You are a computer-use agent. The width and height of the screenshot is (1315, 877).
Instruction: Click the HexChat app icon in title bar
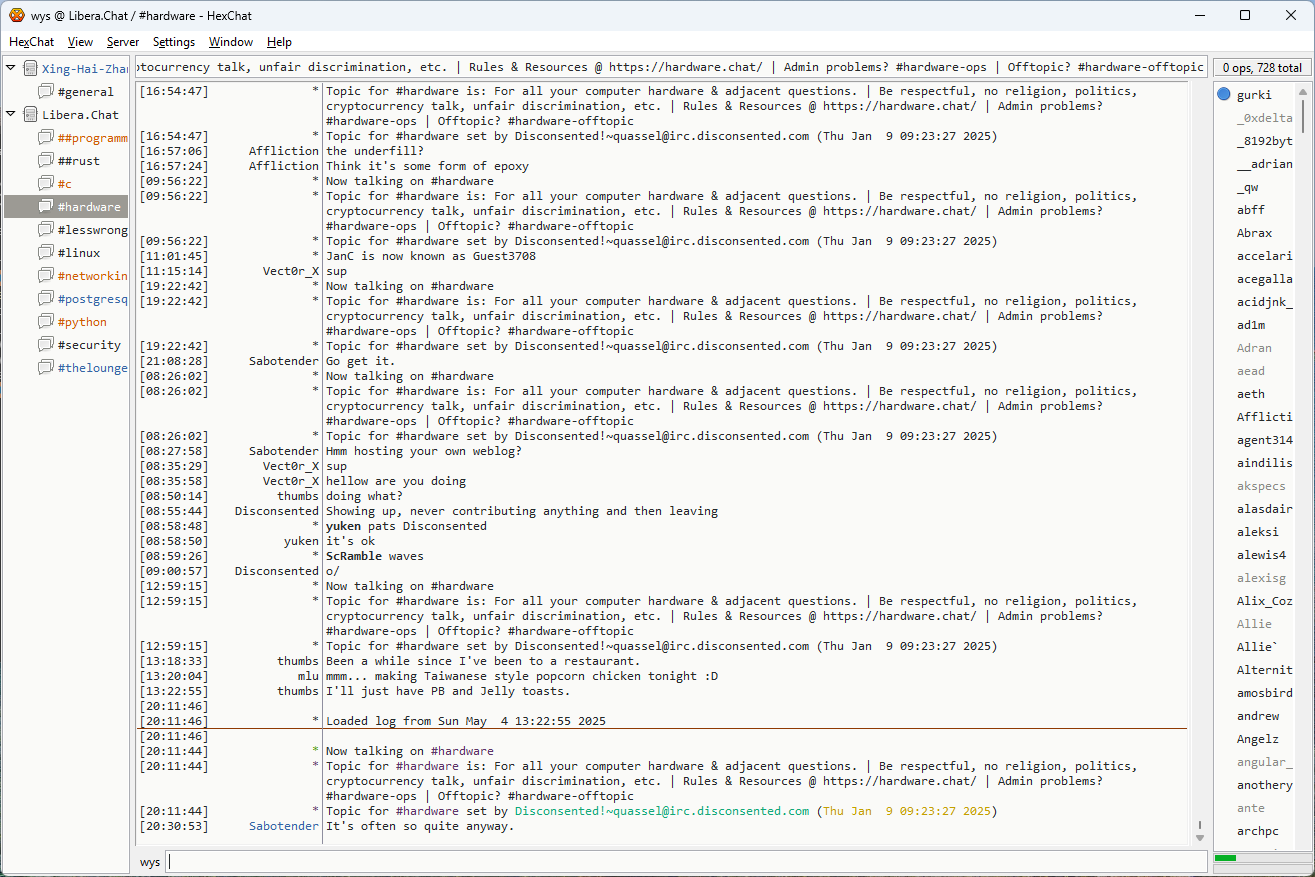[16, 15]
